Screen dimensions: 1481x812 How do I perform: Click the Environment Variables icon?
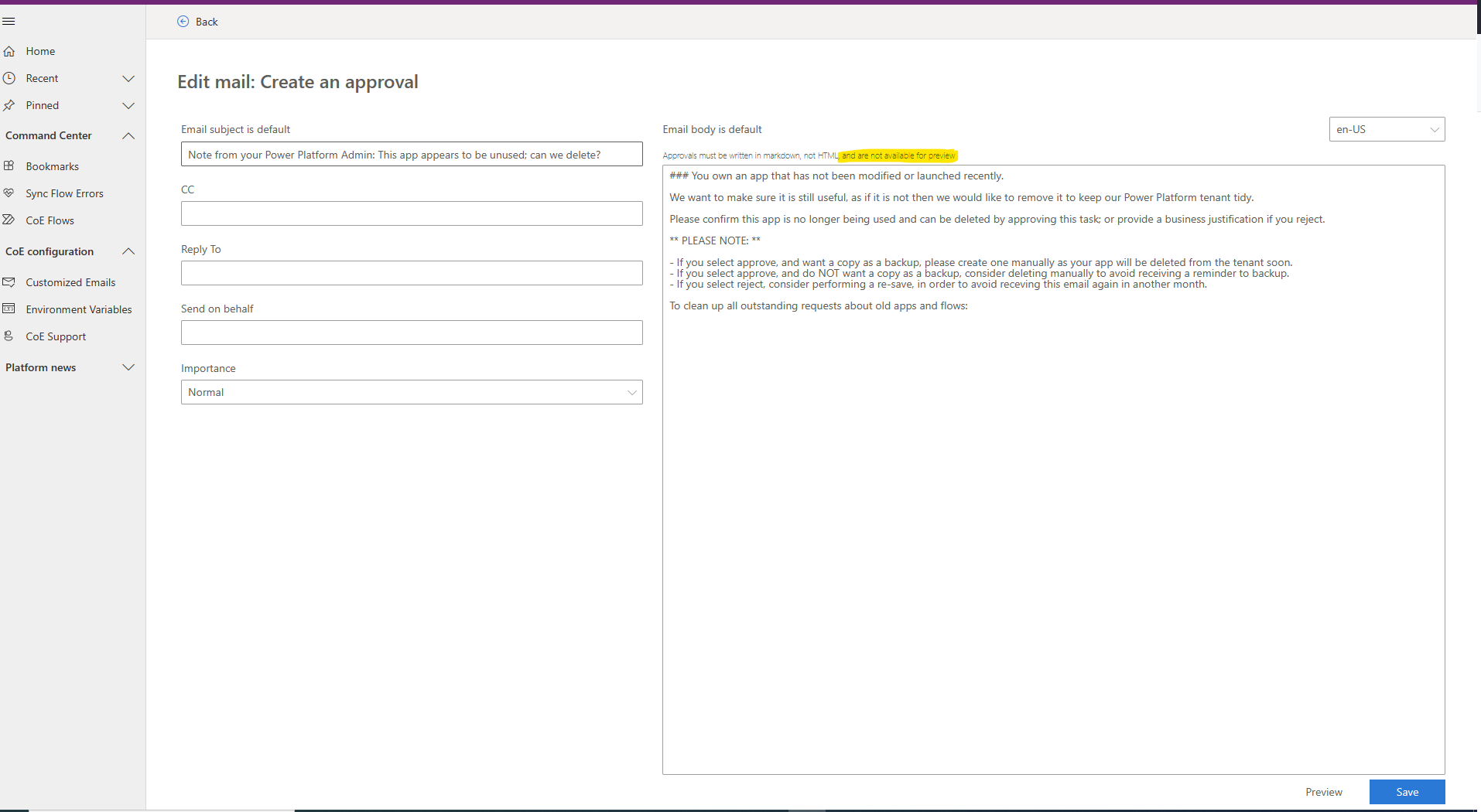(9, 309)
